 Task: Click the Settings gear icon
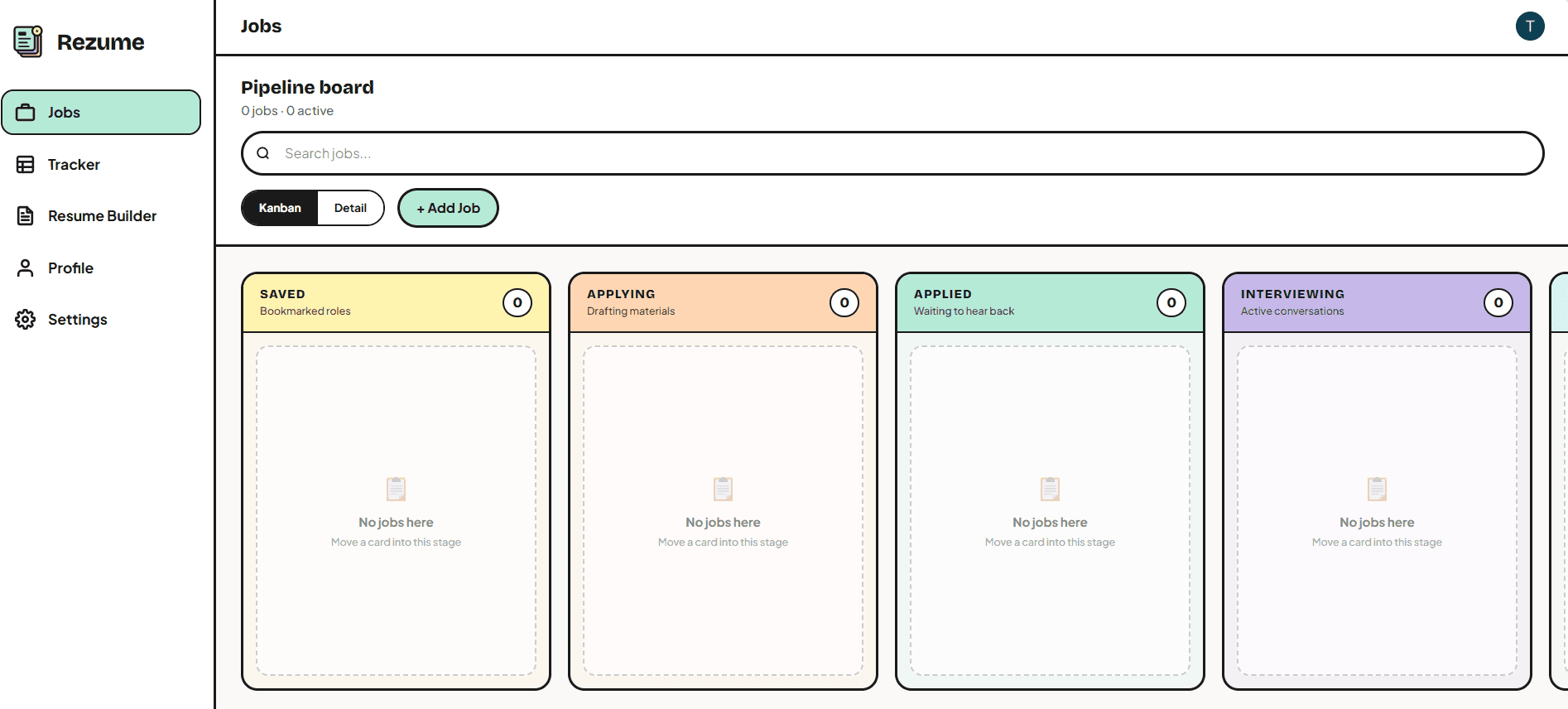(x=26, y=320)
